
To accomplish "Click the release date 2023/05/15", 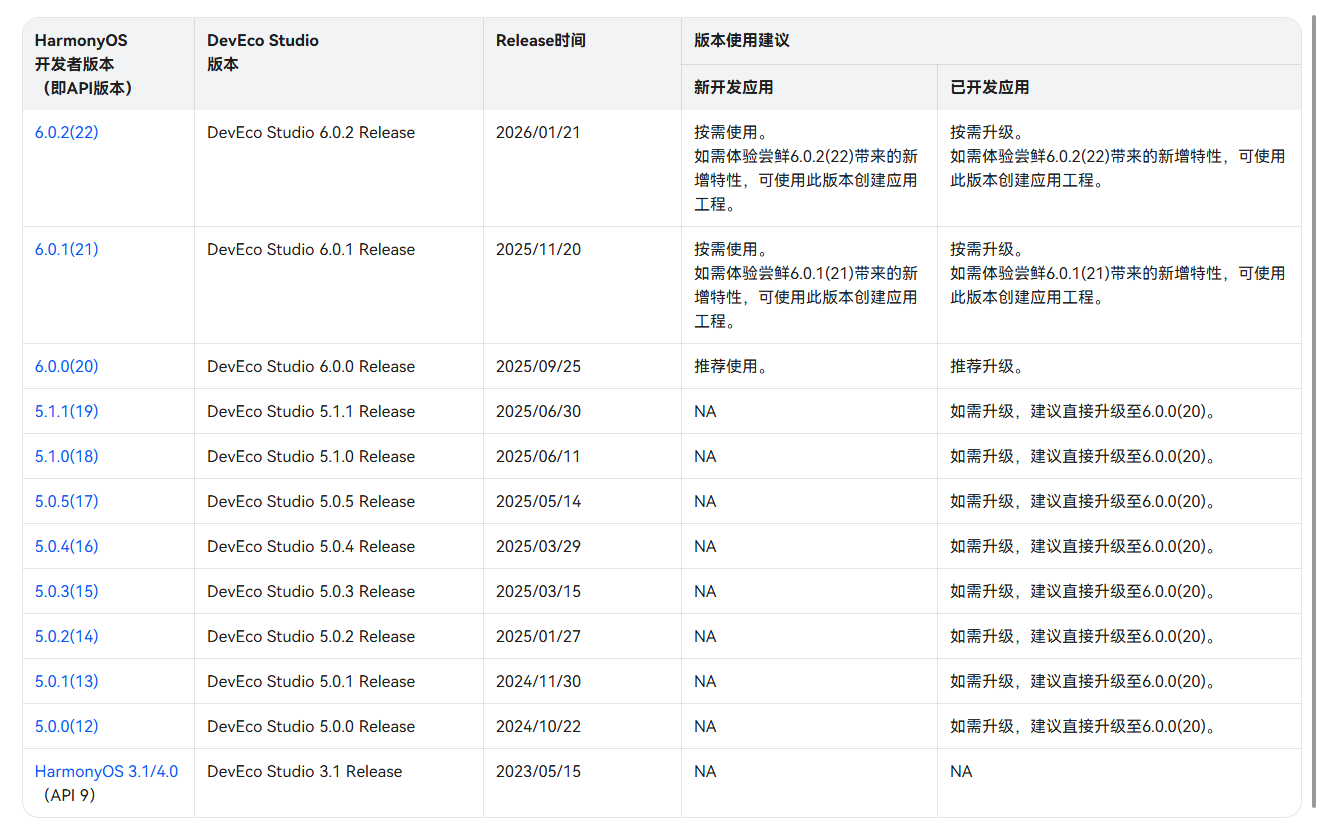I will (x=538, y=771).
